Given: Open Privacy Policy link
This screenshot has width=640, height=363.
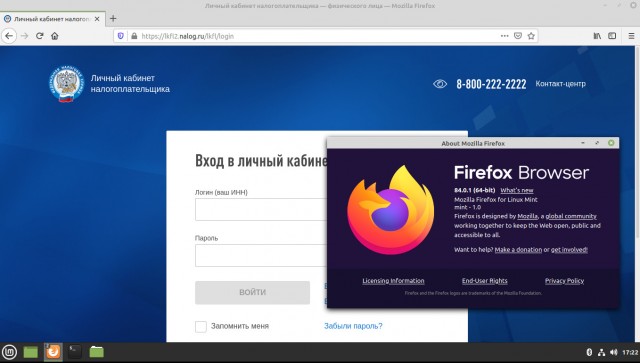Looking at the screenshot, I should click(564, 281).
